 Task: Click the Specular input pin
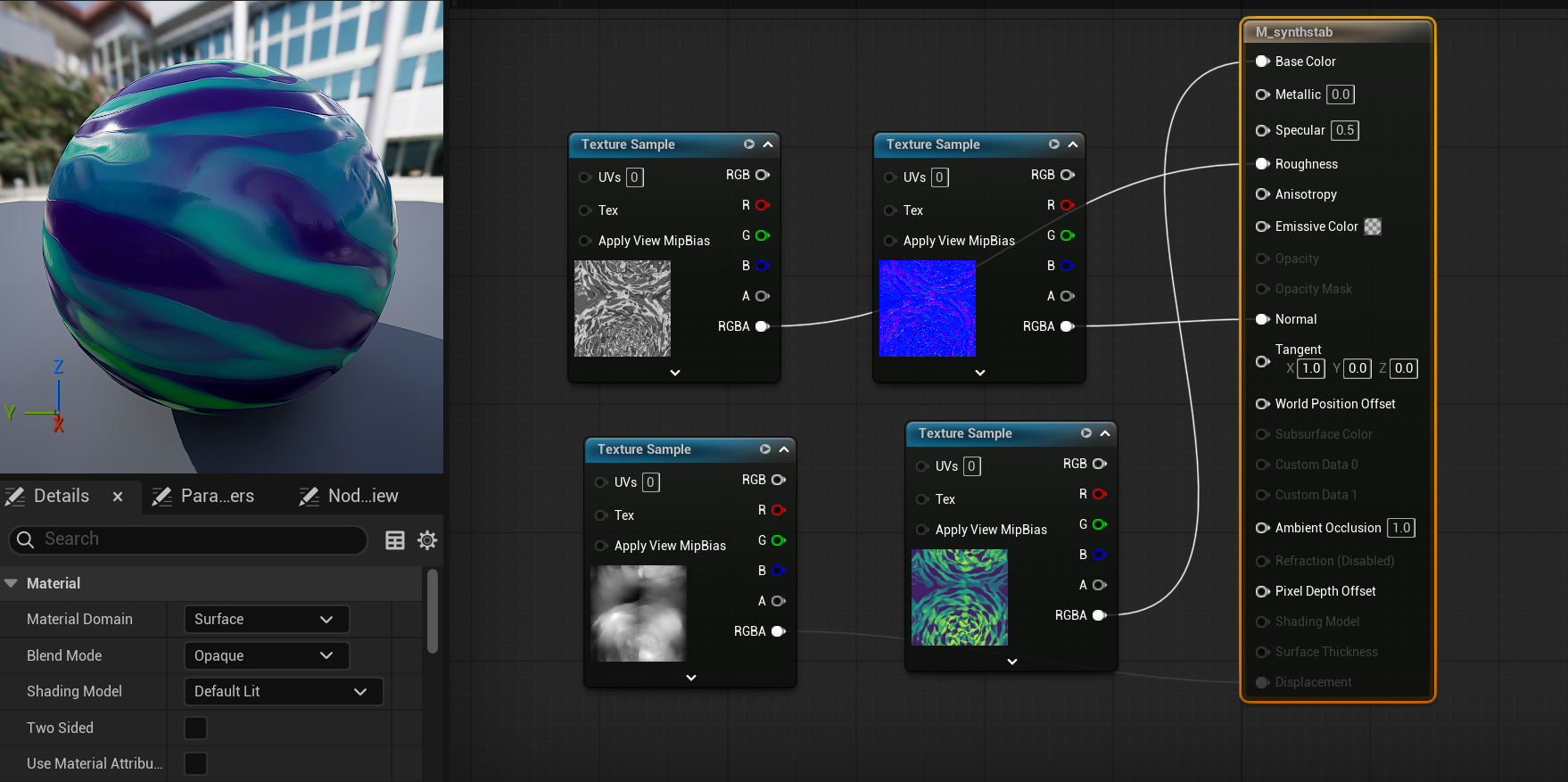[1263, 130]
